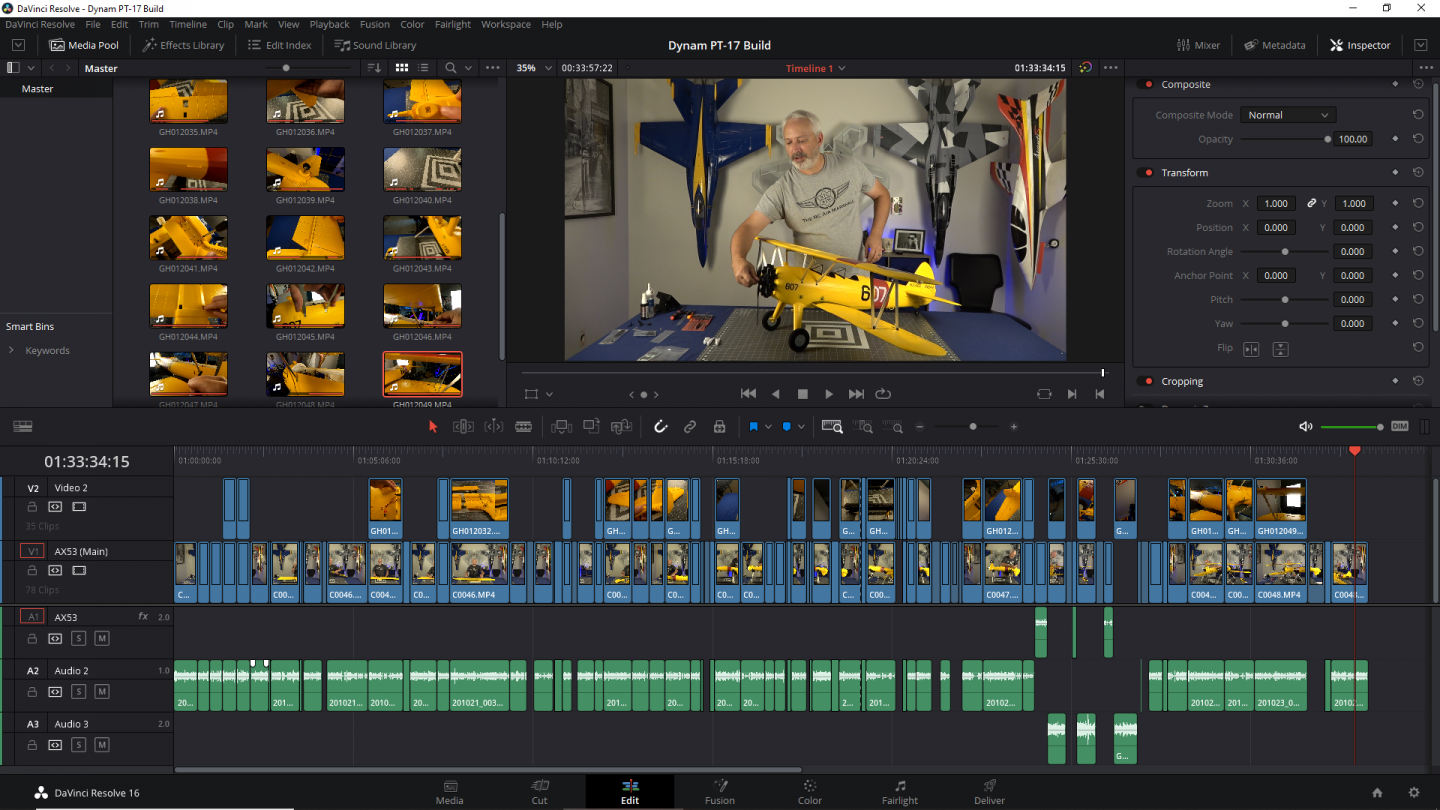Add a marker with the blue marker icon
Viewport: 1440px width, 810px height.
point(786,426)
